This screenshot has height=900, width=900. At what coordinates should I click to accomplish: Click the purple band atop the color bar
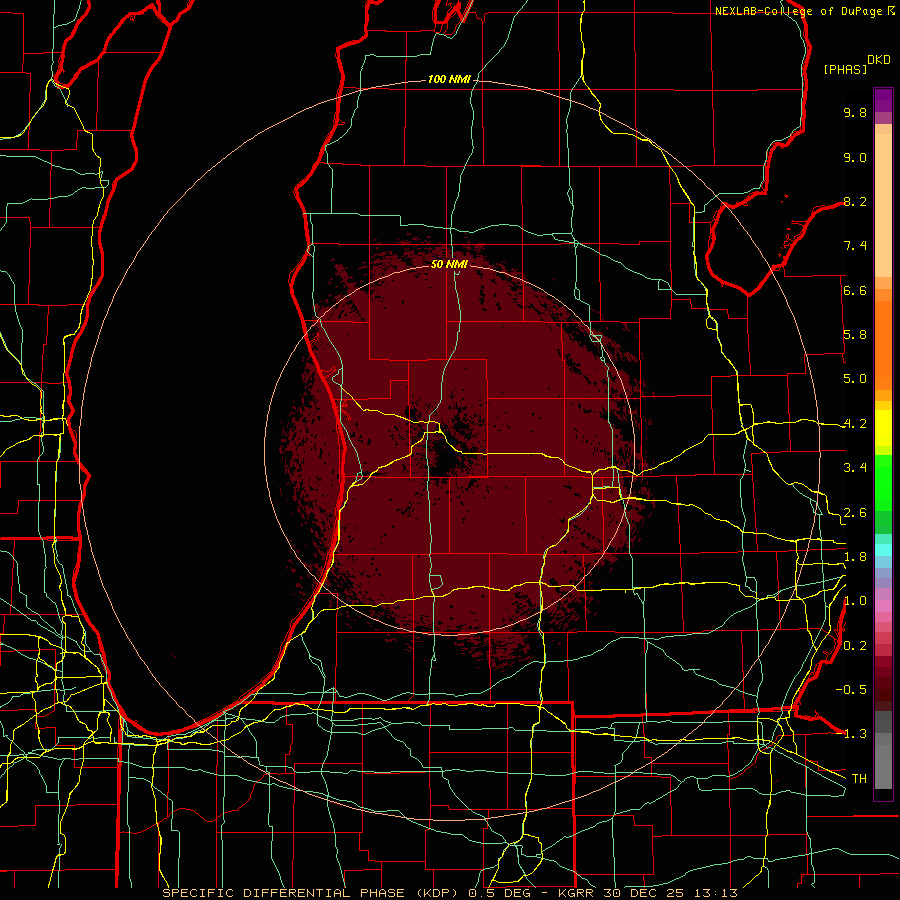(x=883, y=100)
